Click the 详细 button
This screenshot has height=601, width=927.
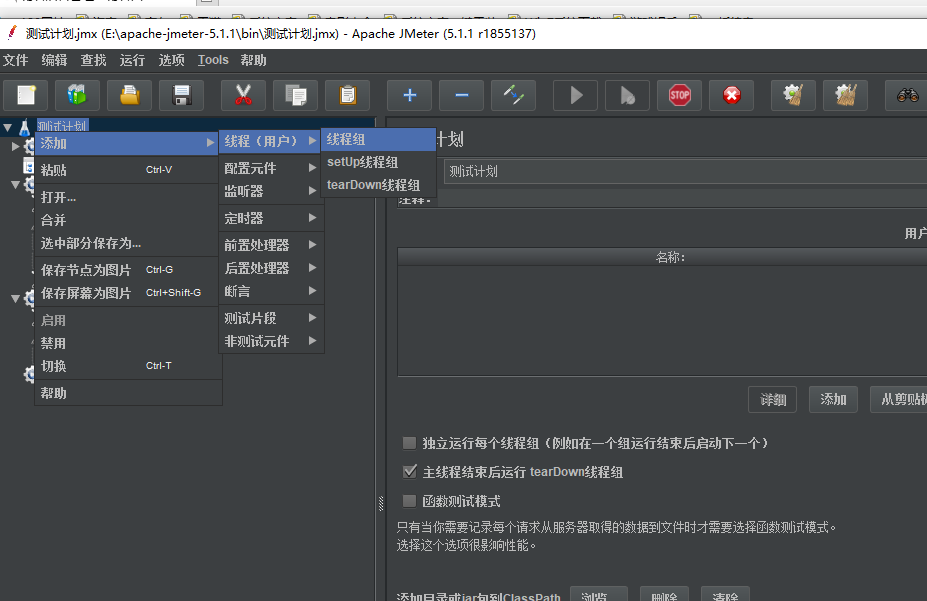click(x=773, y=399)
